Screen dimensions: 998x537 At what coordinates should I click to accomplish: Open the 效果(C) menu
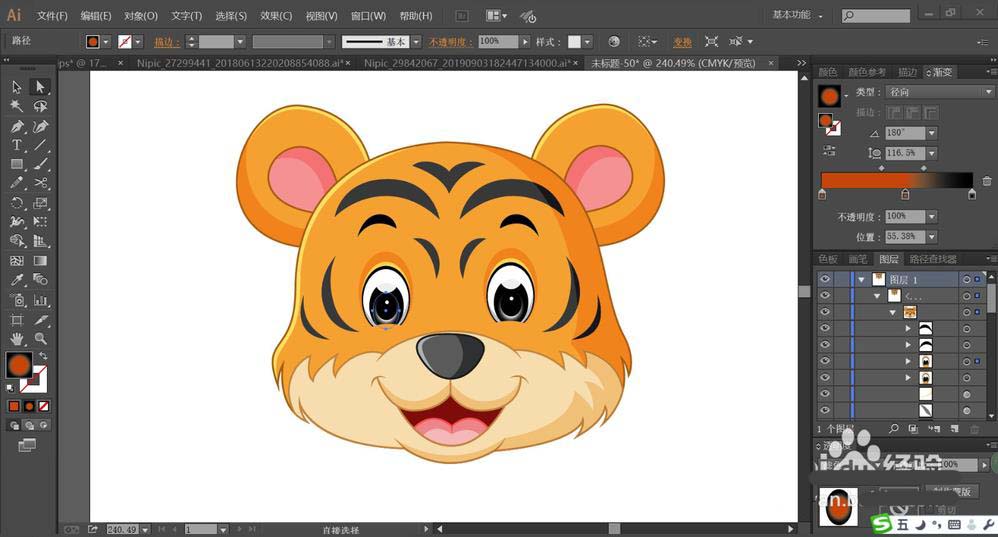pyautogui.click(x=276, y=16)
